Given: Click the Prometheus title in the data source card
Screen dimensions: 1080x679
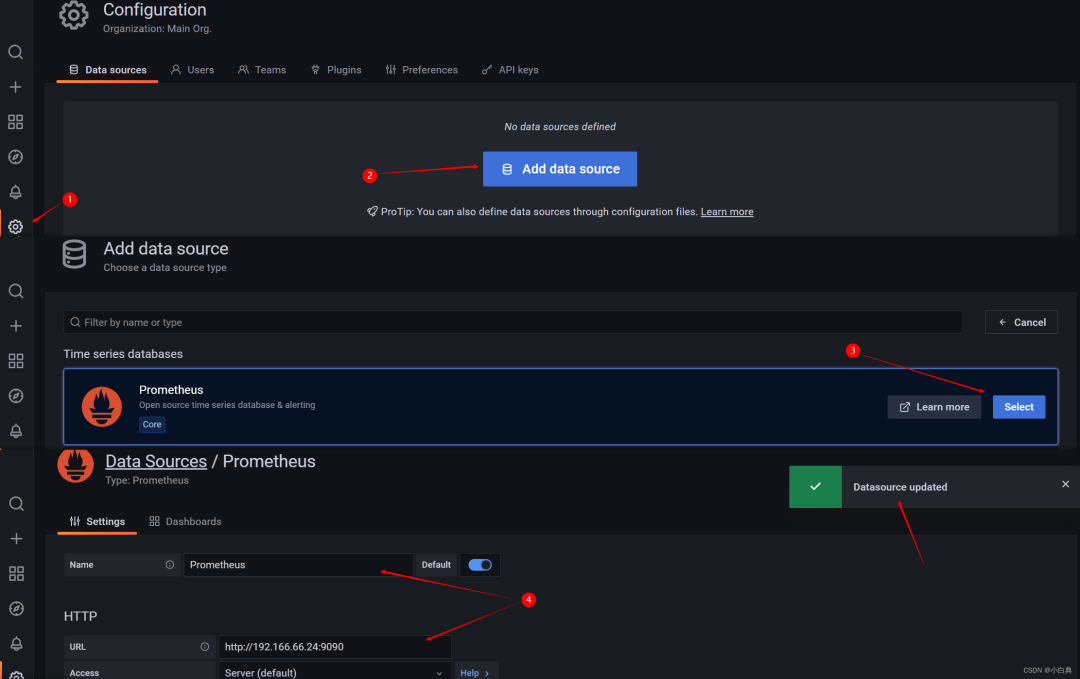Looking at the screenshot, I should coord(171,390).
